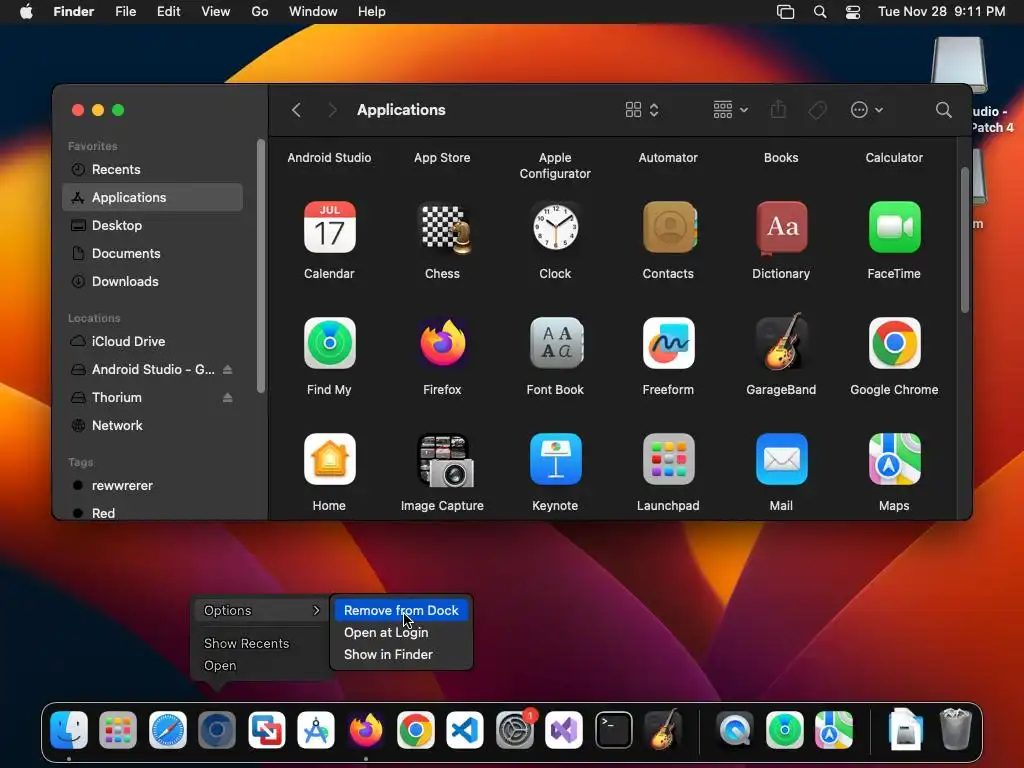
Task: Open QuickTime Player from the Dock
Action: click(x=735, y=730)
